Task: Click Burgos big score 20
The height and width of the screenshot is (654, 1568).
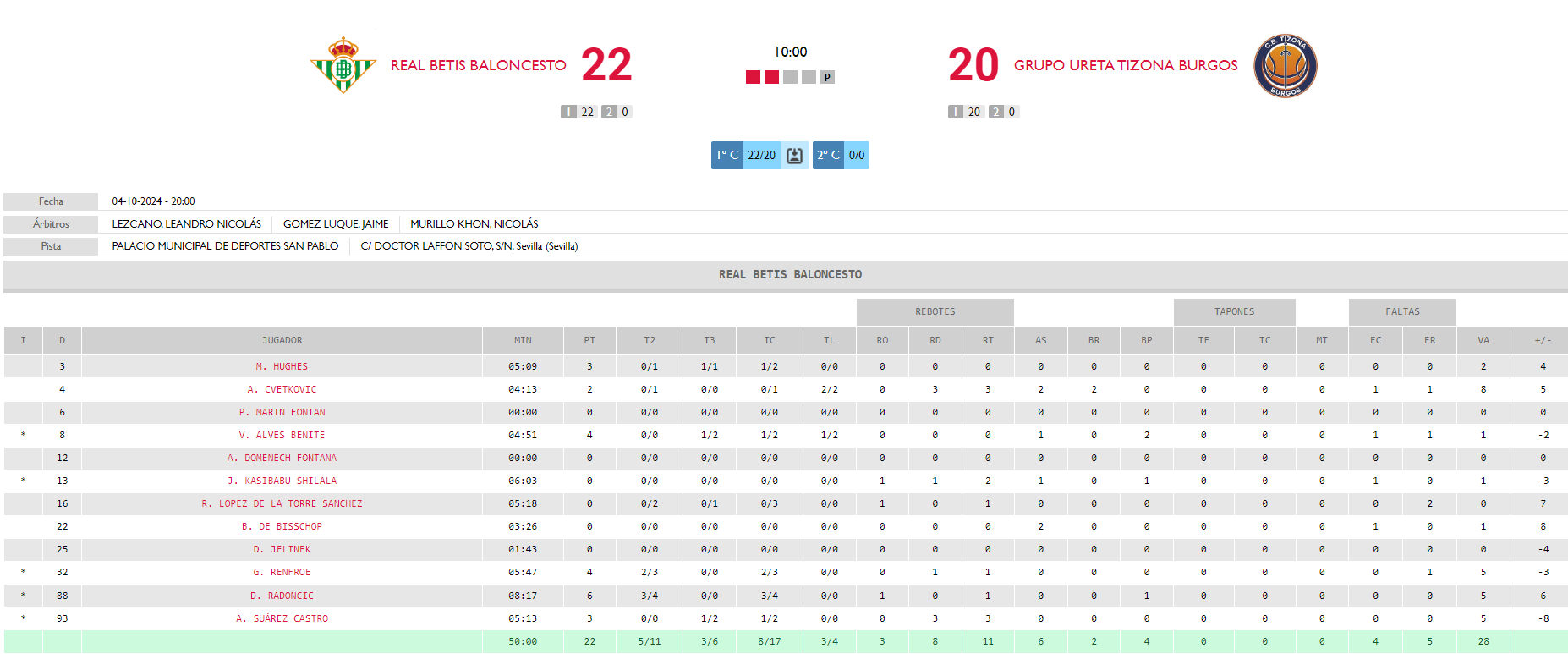Action: 973,65
